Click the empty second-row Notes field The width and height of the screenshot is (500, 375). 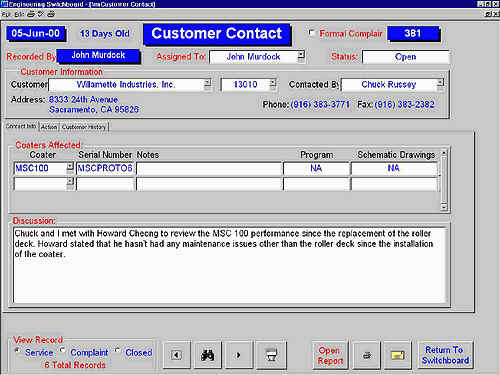point(209,184)
